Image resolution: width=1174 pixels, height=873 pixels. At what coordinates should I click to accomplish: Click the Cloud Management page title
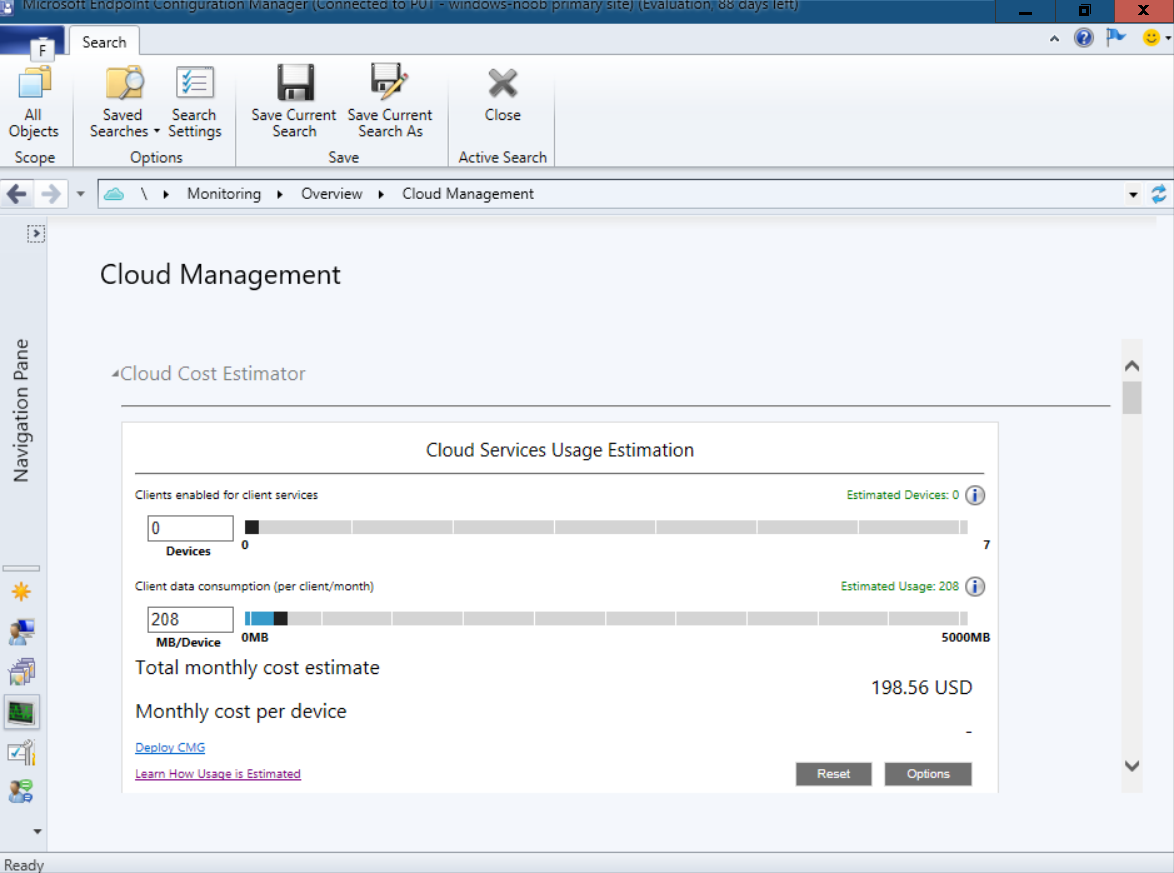point(220,275)
